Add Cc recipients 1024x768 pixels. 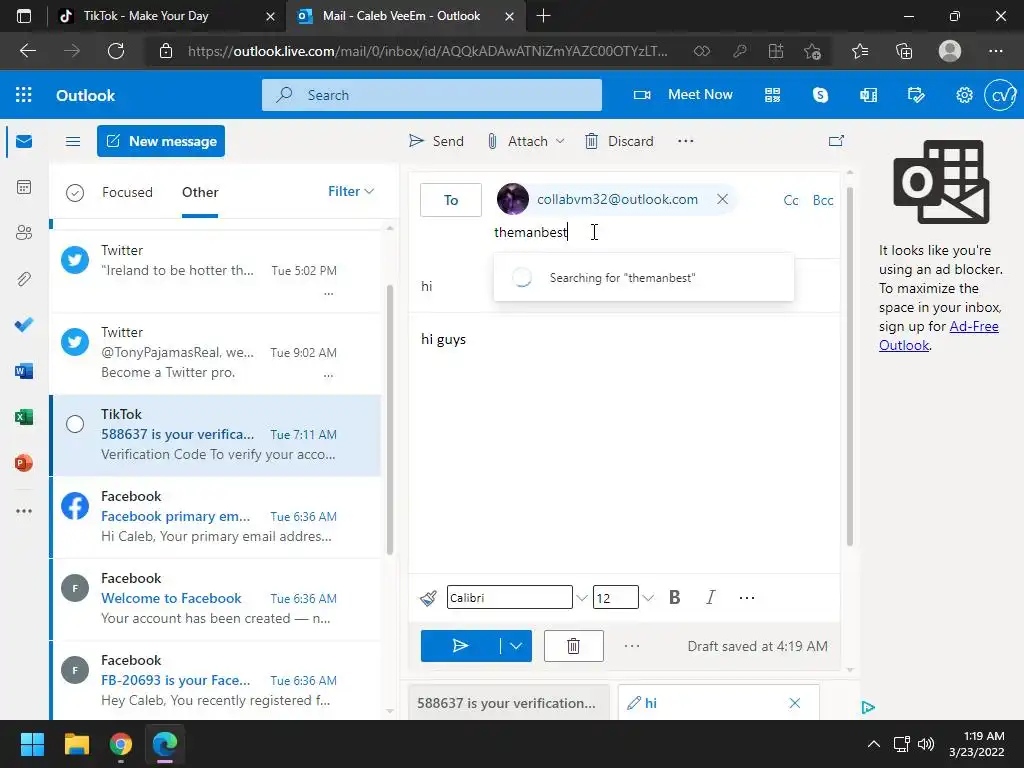[x=791, y=200]
